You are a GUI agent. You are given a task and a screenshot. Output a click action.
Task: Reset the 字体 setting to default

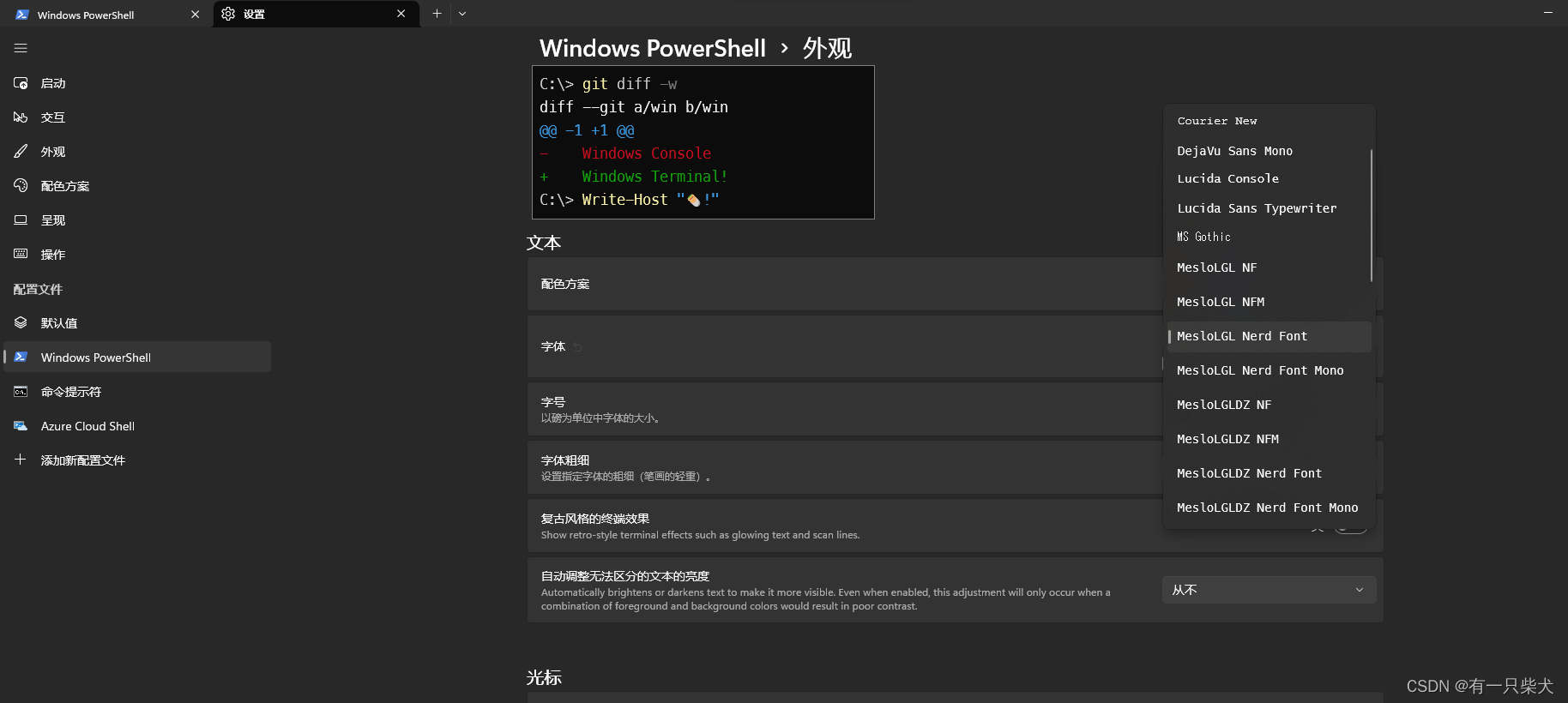tap(577, 347)
